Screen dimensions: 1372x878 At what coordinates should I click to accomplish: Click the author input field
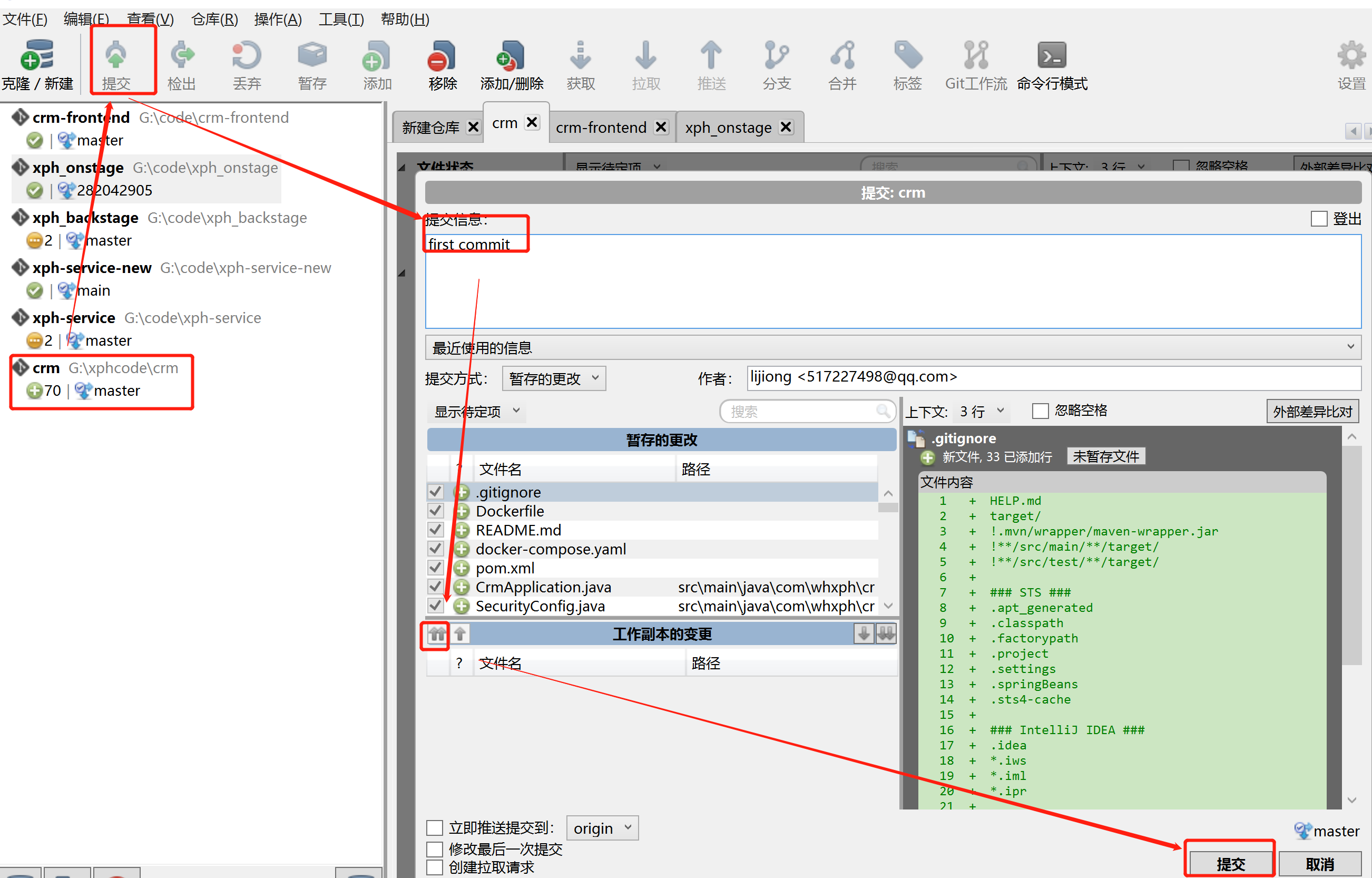pyautogui.click(x=1053, y=377)
